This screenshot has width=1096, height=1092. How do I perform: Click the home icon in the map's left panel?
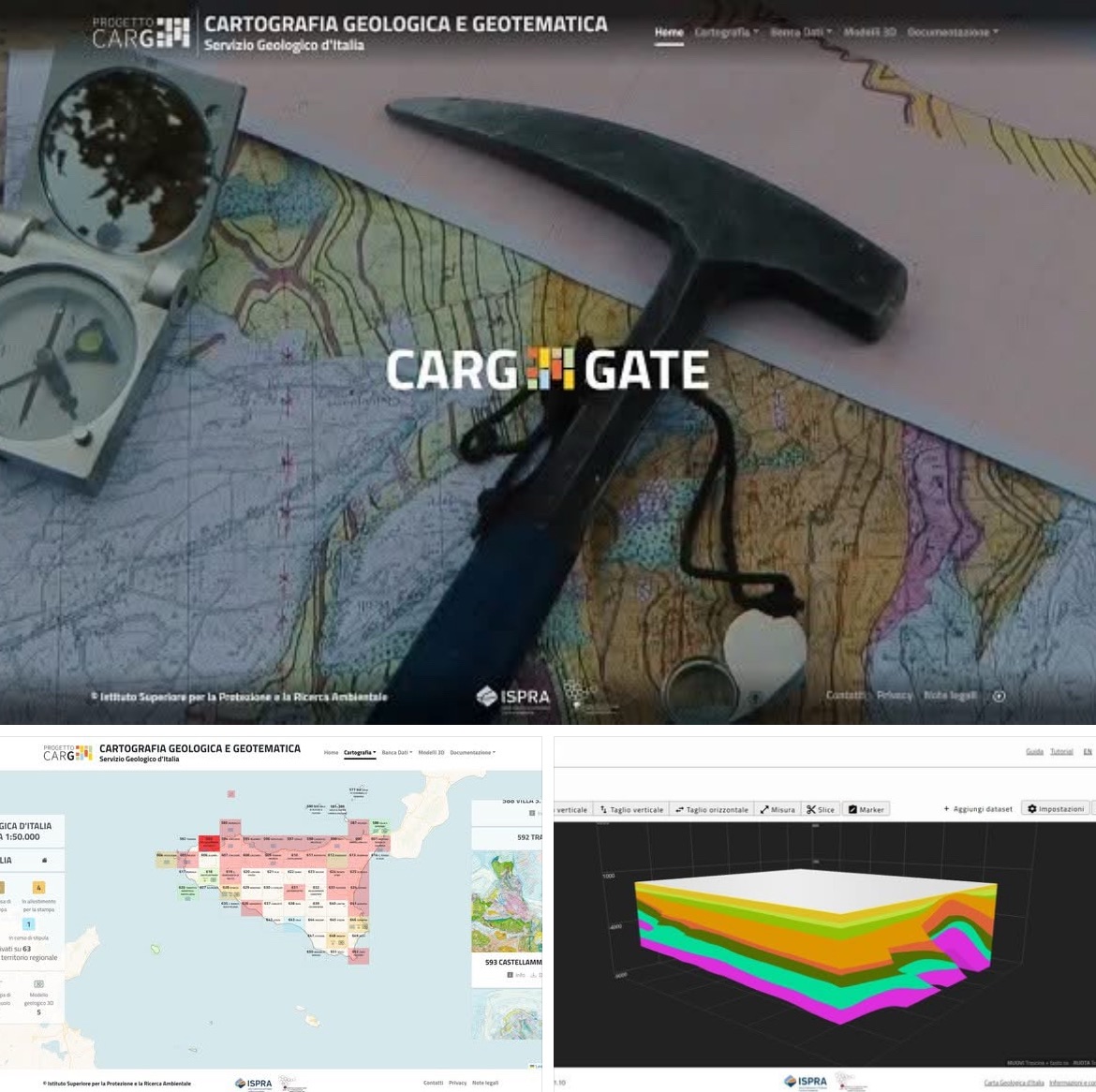coord(44,860)
